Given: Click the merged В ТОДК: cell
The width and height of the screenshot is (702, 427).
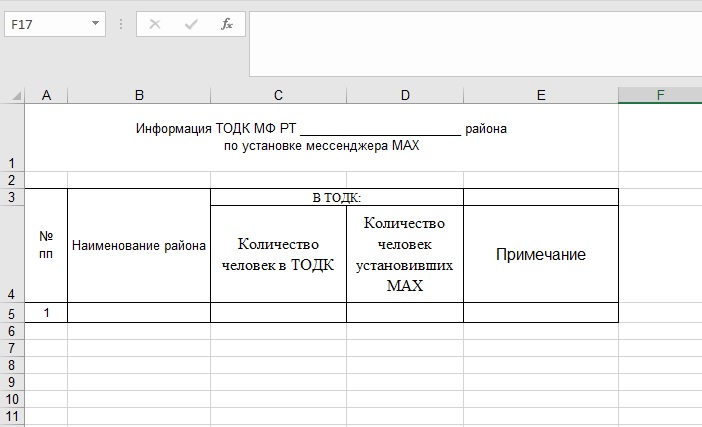Looking at the screenshot, I should (x=337, y=197).
